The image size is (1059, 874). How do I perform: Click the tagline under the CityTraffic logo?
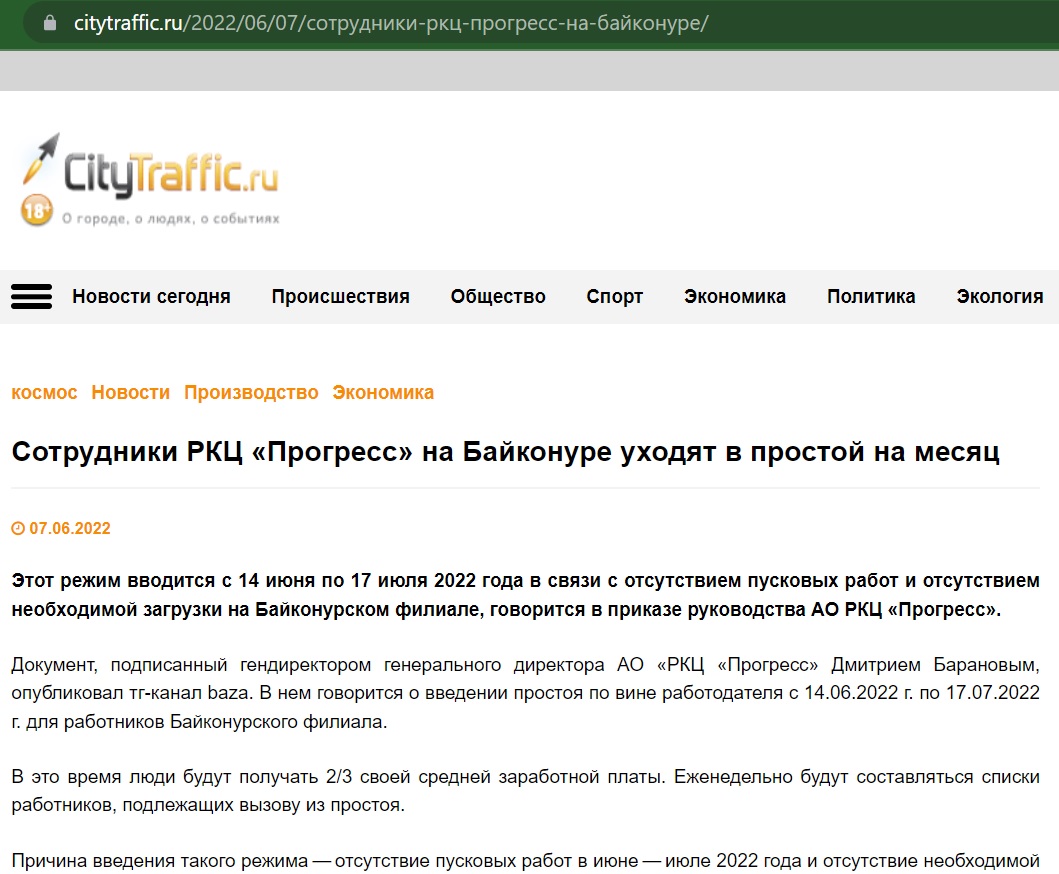[170, 218]
